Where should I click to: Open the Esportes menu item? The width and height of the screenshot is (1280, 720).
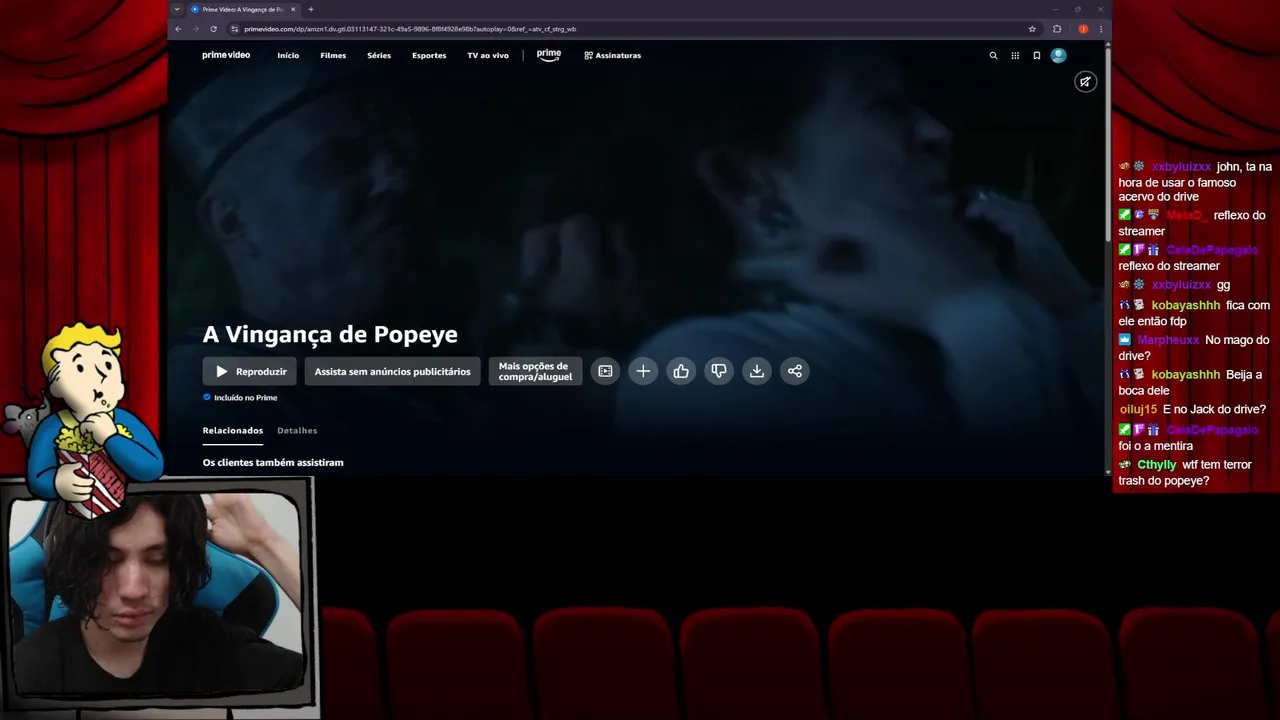click(429, 55)
